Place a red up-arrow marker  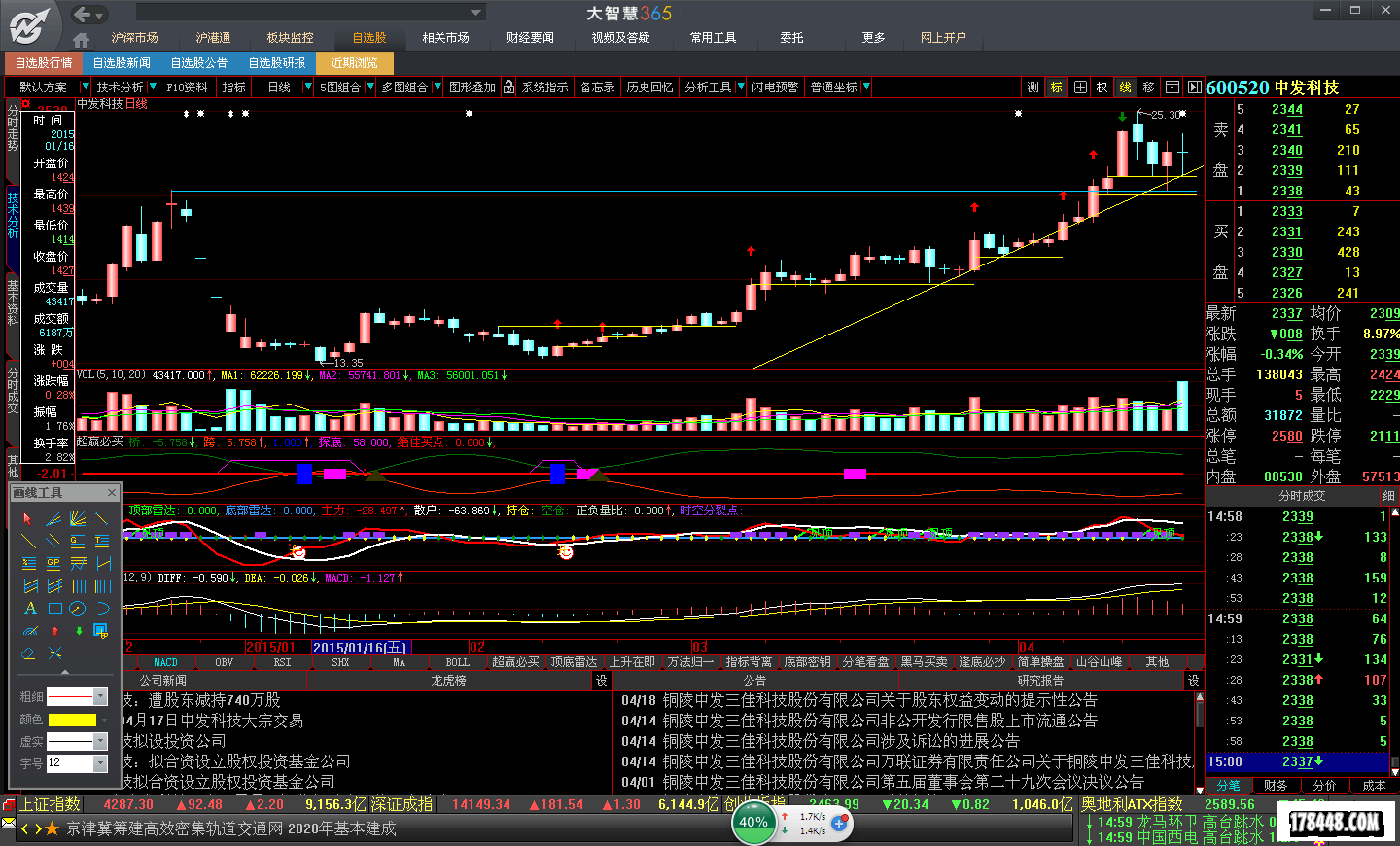point(54,631)
